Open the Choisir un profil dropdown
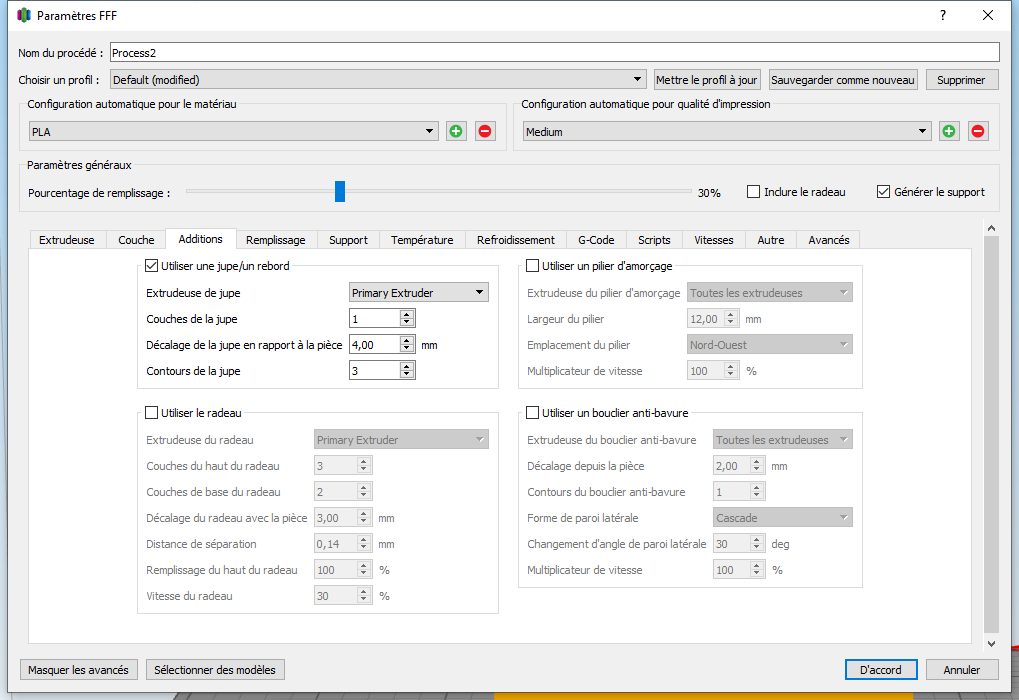1019x700 pixels. [x=378, y=80]
